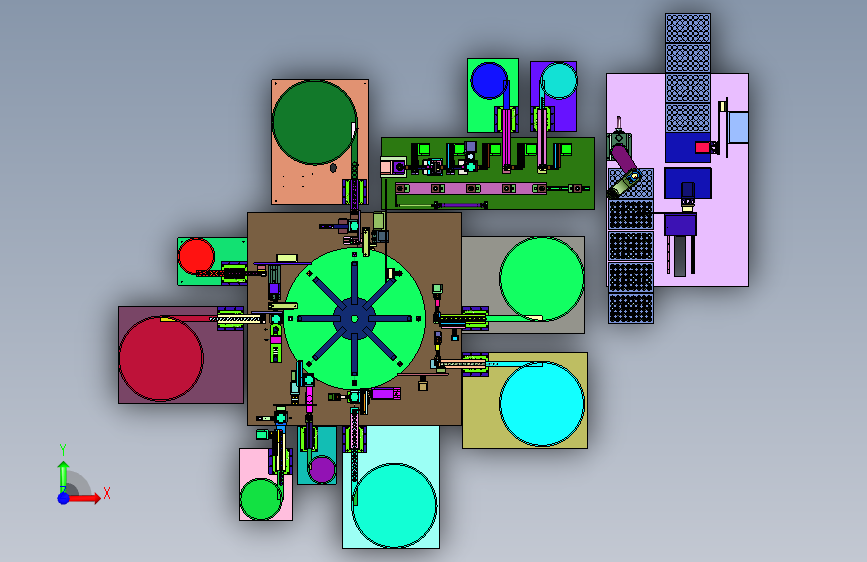Viewport: 867px width, 562px height.
Task: Click the red X axis arrow
Action: (x=86, y=498)
